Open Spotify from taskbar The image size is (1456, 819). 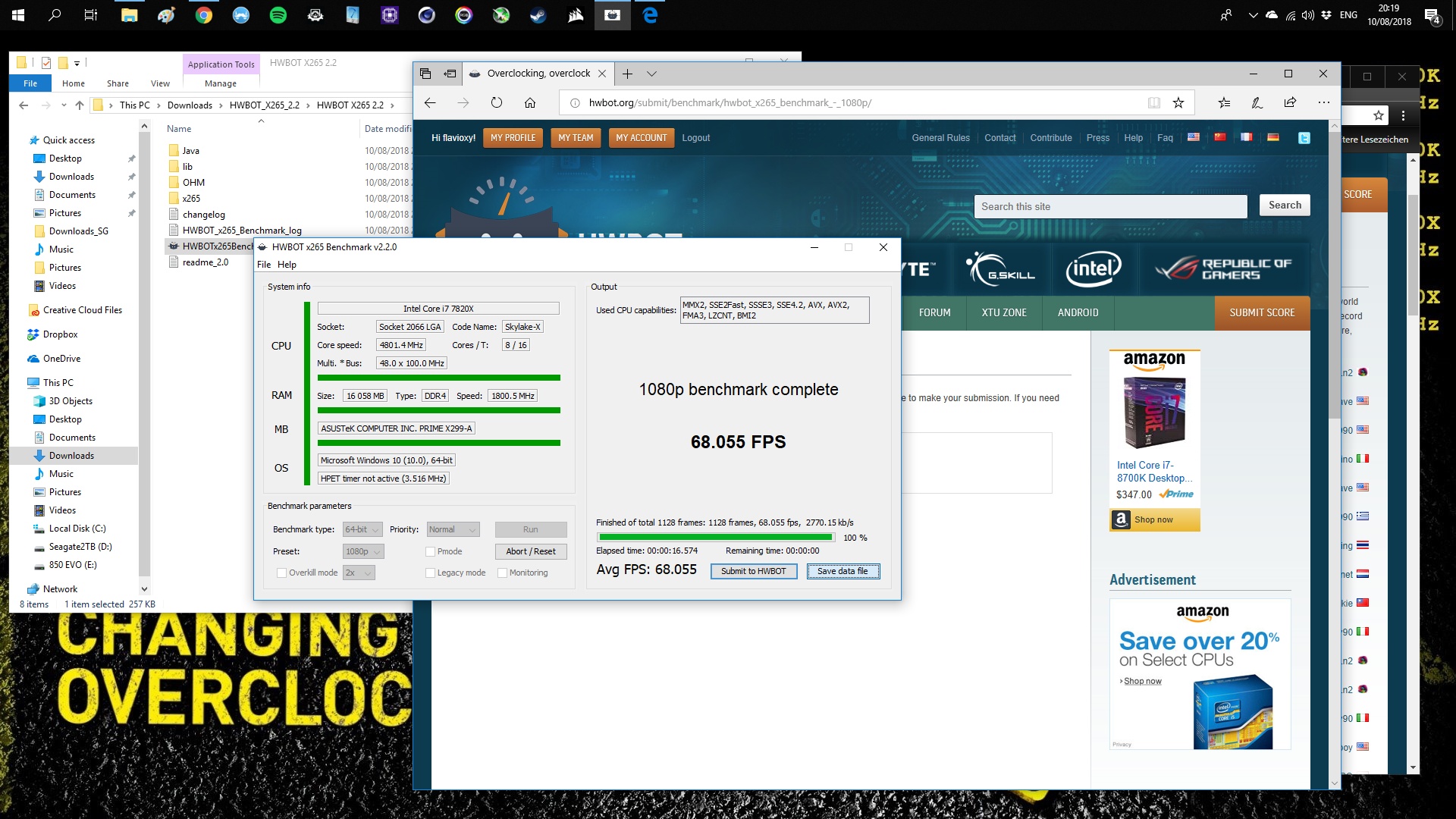pos(278,15)
